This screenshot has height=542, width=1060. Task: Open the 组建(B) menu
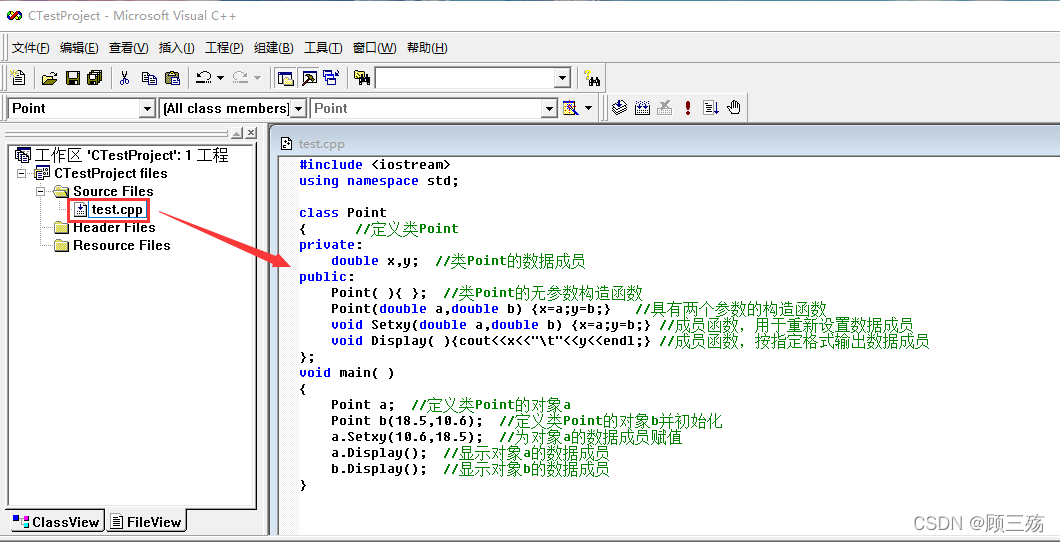(x=274, y=48)
